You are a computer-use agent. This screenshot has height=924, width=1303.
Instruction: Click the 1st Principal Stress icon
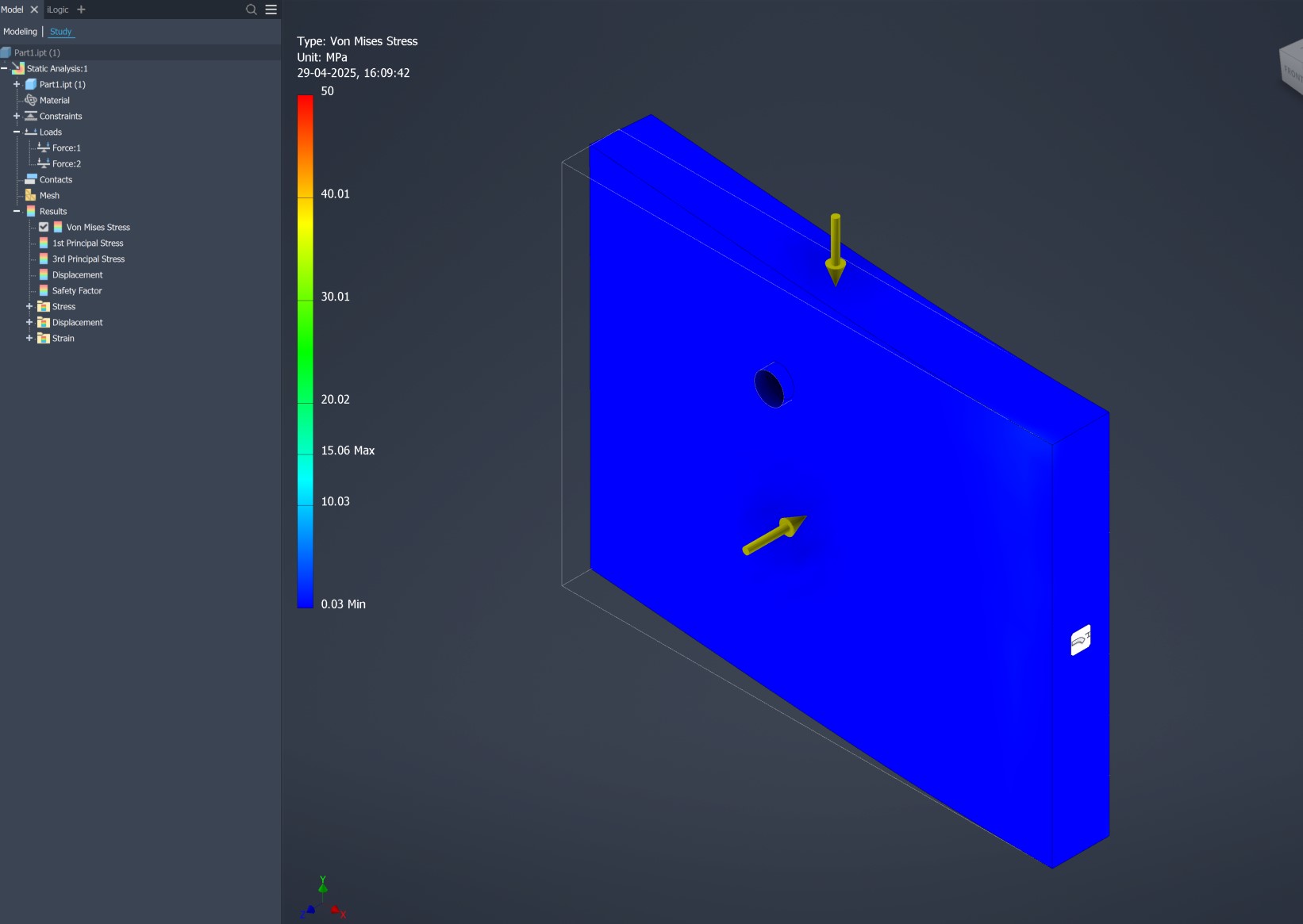[44, 243]
